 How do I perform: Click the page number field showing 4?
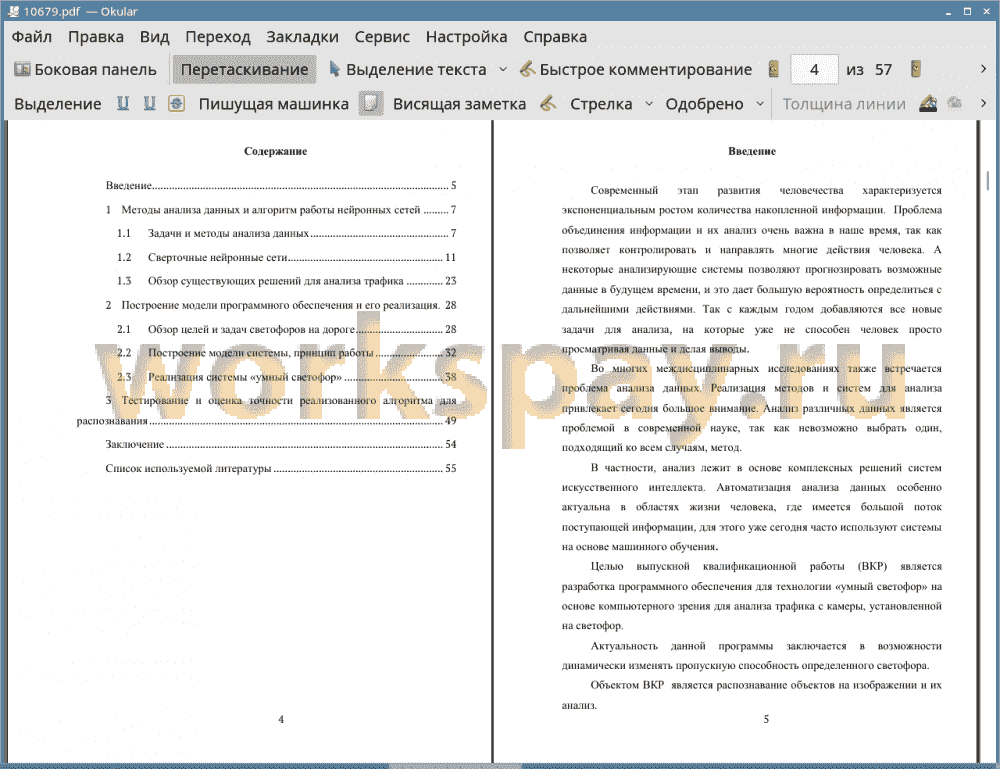pyautogui.click(x=814, y=70)
